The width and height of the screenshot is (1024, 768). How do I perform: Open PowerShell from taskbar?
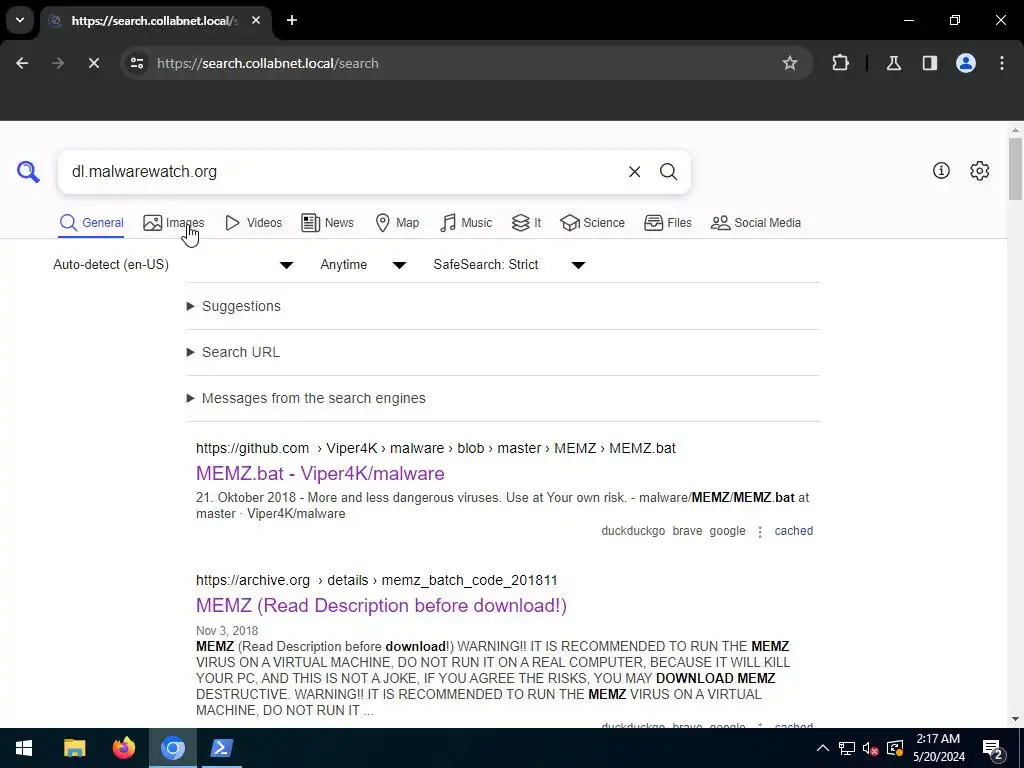pyautogui.click(x=222, y=748)
